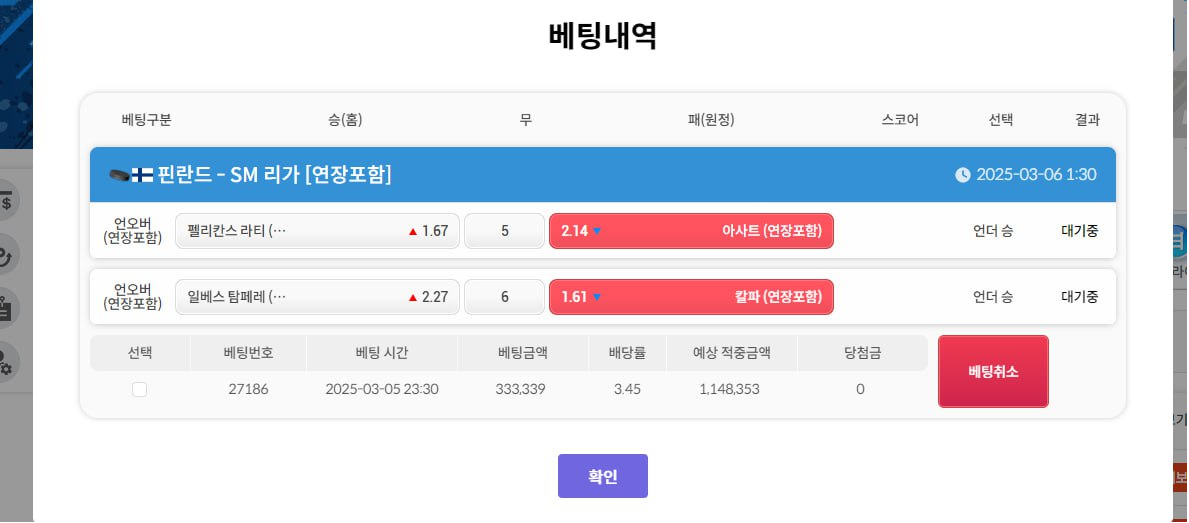Click the Finland flag icon
The width and height of the screenshot is (1189, 523).
[x=142, y=175]
